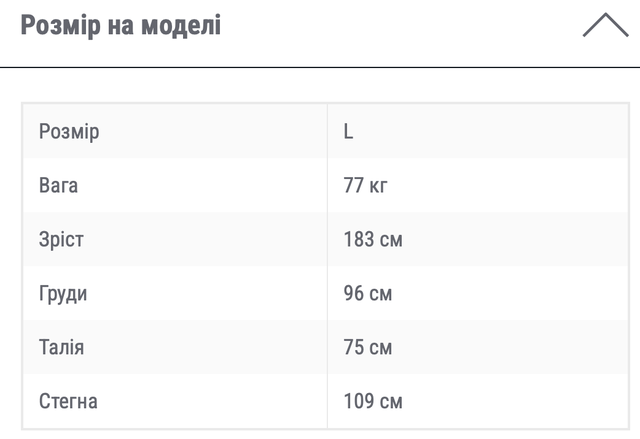Collapse the Розмір на моделі section chevron
Image resolution: width=640 pixels, height=439 pixels.
(605, 26)
